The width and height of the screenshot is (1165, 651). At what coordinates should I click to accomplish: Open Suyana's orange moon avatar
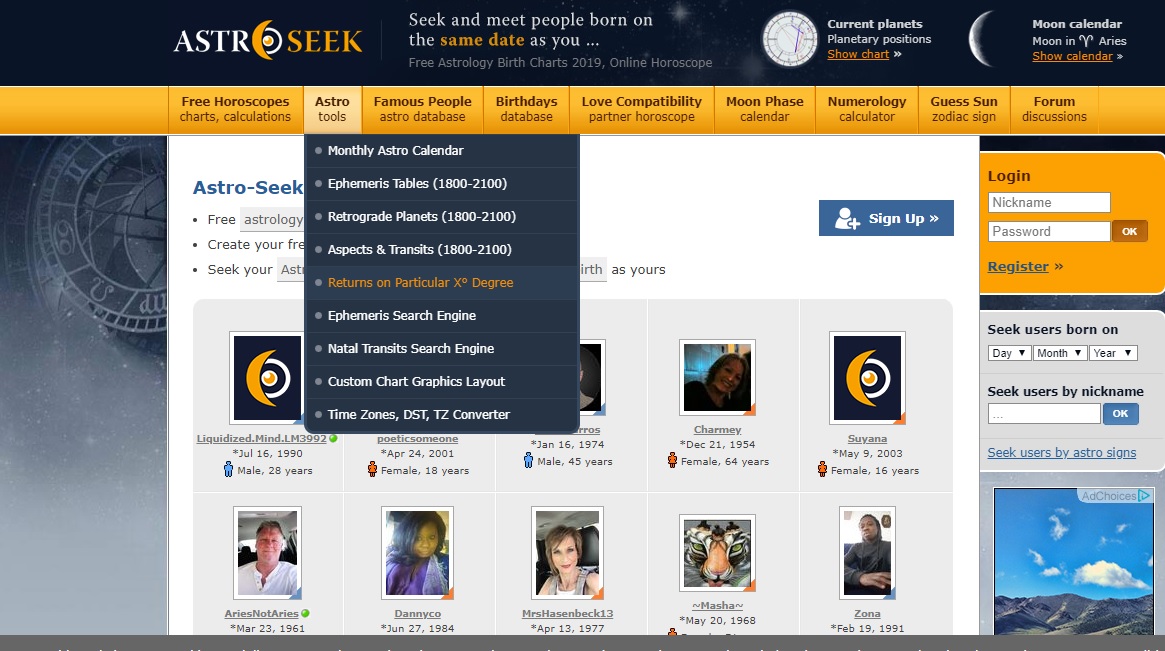[867, 378]
